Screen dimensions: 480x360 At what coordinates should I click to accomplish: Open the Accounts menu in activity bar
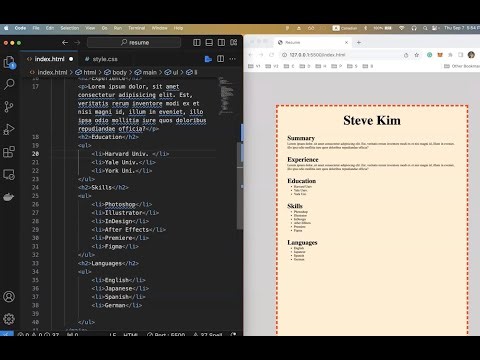pos(9,296)
